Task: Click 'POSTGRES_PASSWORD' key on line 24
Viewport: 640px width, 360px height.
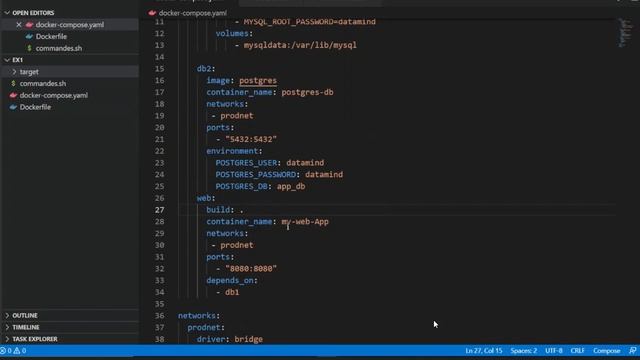Action: click(x=256, y=175)
